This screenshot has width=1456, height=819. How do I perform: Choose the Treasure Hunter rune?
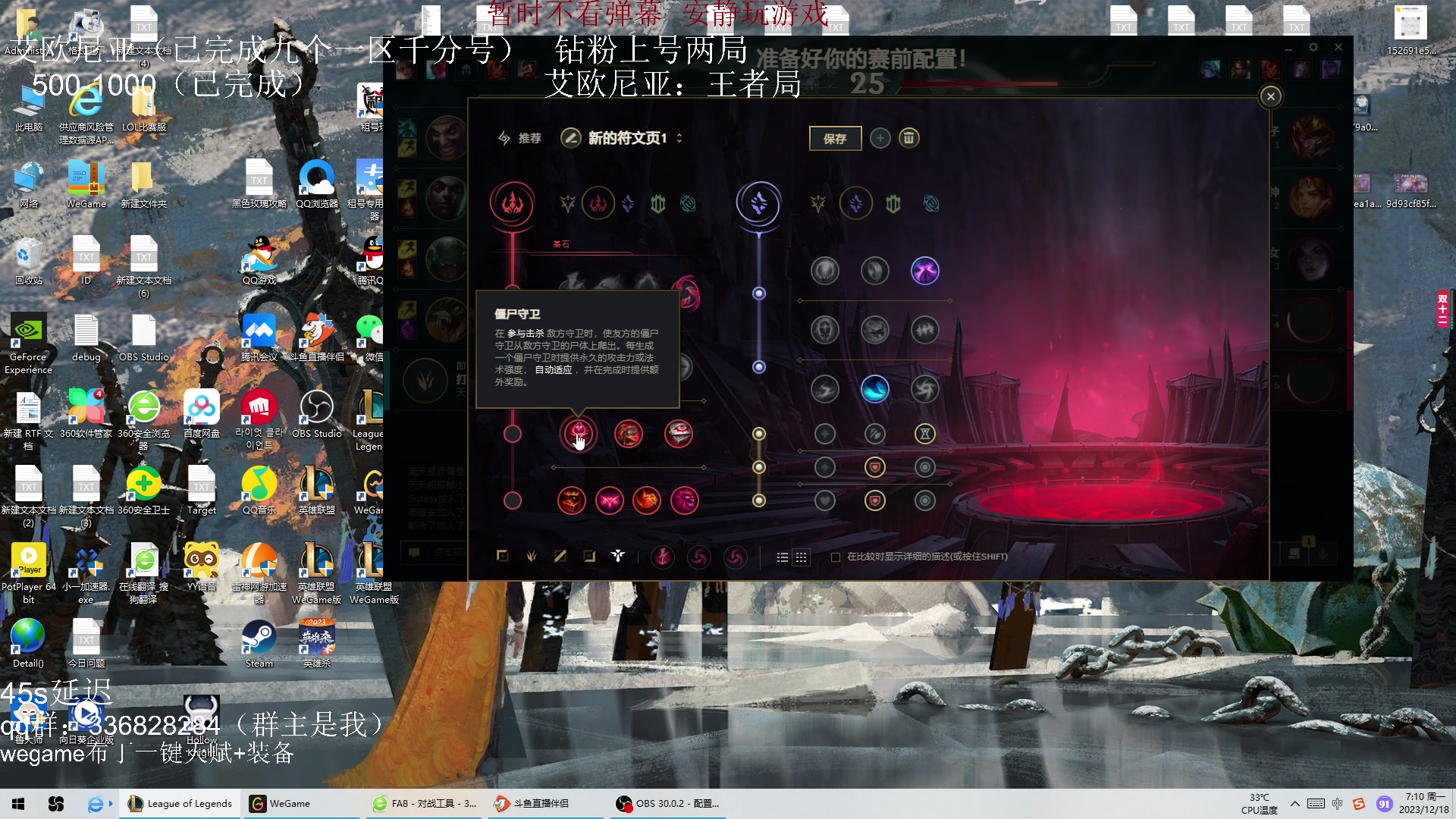point(572,500)
